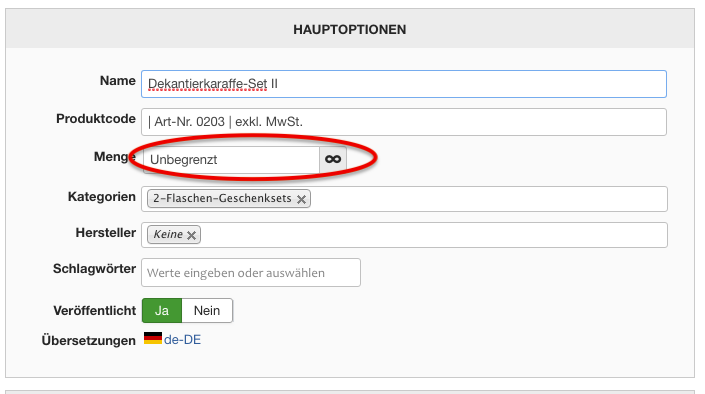Screen dimensions: 705x394
Task: Click the Name label
Action: pyautogui.click(x=117, y=81)
